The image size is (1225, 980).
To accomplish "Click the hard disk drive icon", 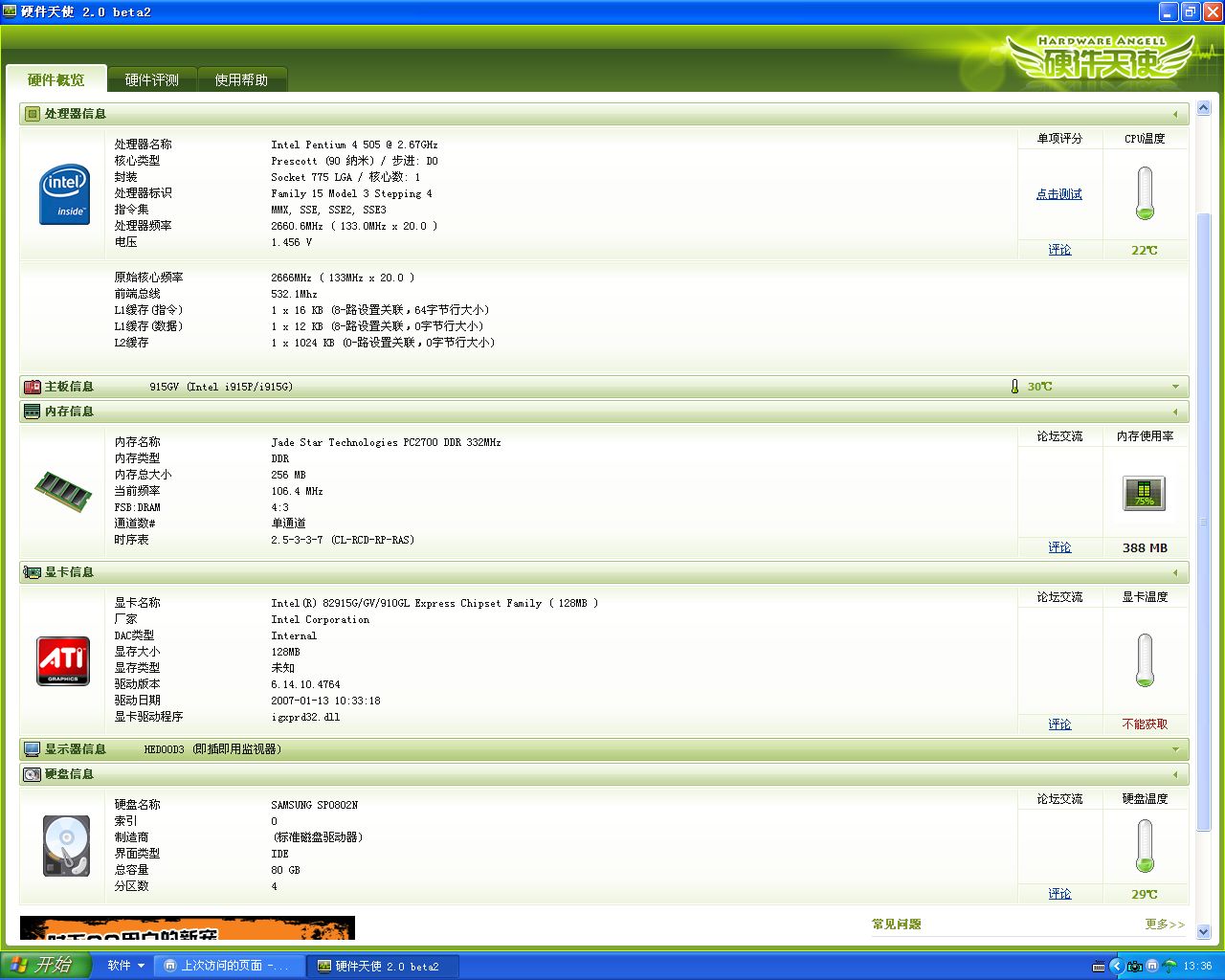I will click(66, 845).
